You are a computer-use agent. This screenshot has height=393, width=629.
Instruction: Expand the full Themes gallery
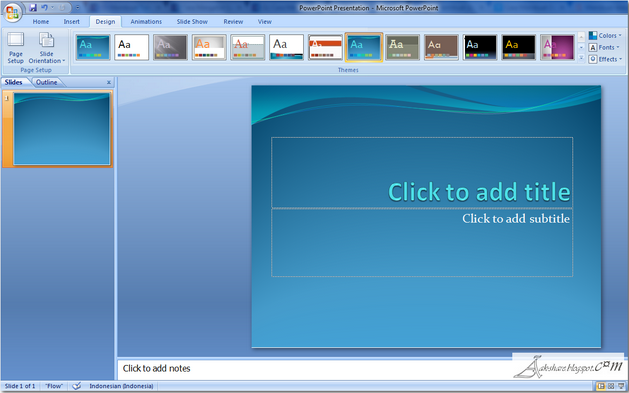(581, 58)
